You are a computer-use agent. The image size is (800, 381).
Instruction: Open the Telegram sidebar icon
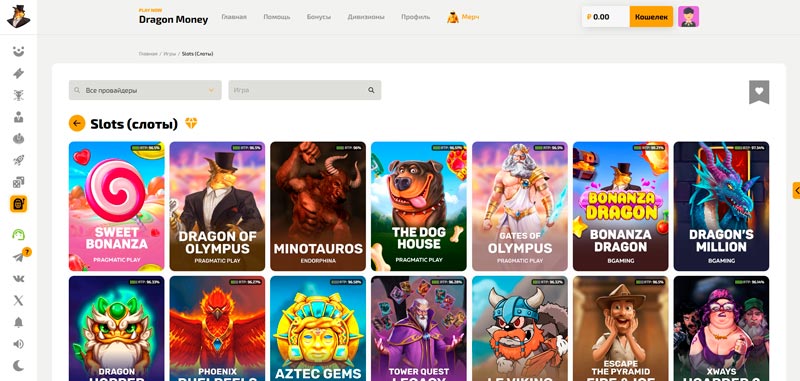tap(18, 257)
